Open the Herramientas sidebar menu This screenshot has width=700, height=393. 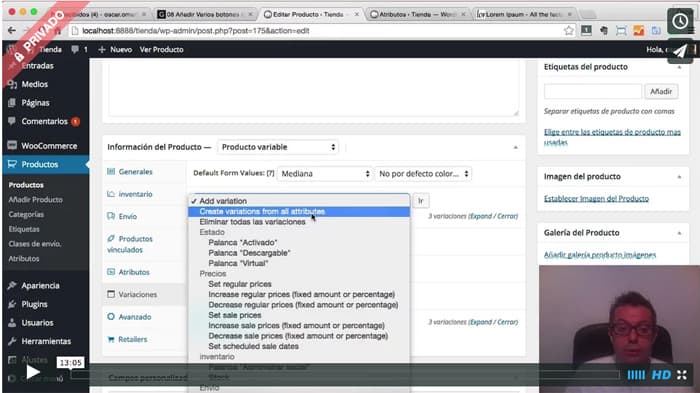pyautogui.click(x=46, y=341)
